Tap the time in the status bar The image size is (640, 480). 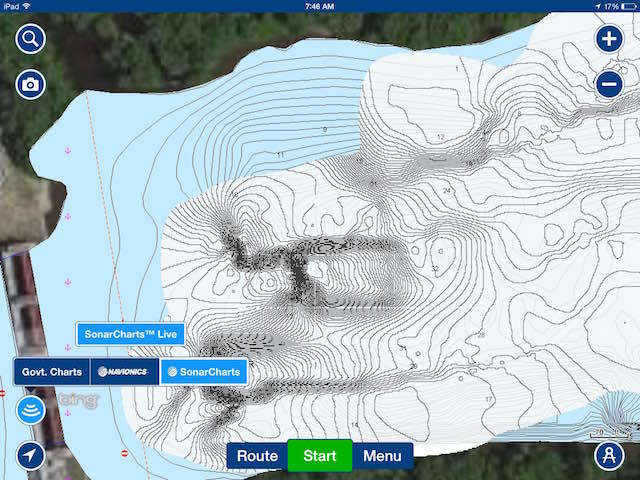[319, 6]
